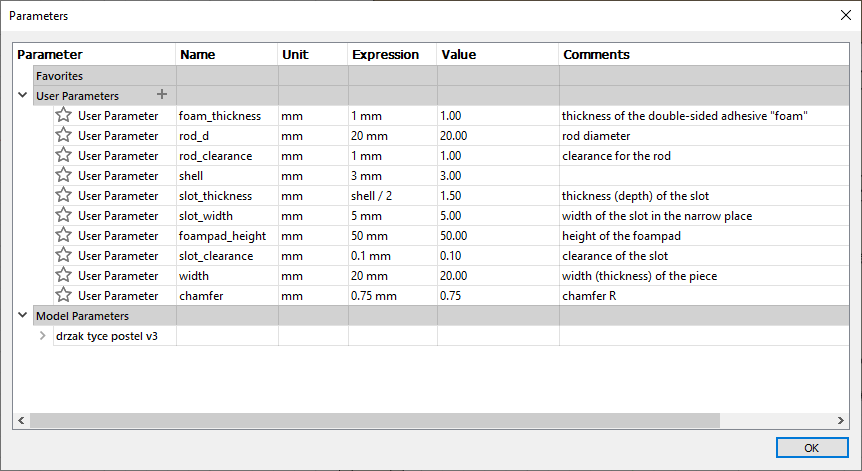The image size is (862, 471).
Task: Collapse the Model Parameters section
Action: pos(23,315)
